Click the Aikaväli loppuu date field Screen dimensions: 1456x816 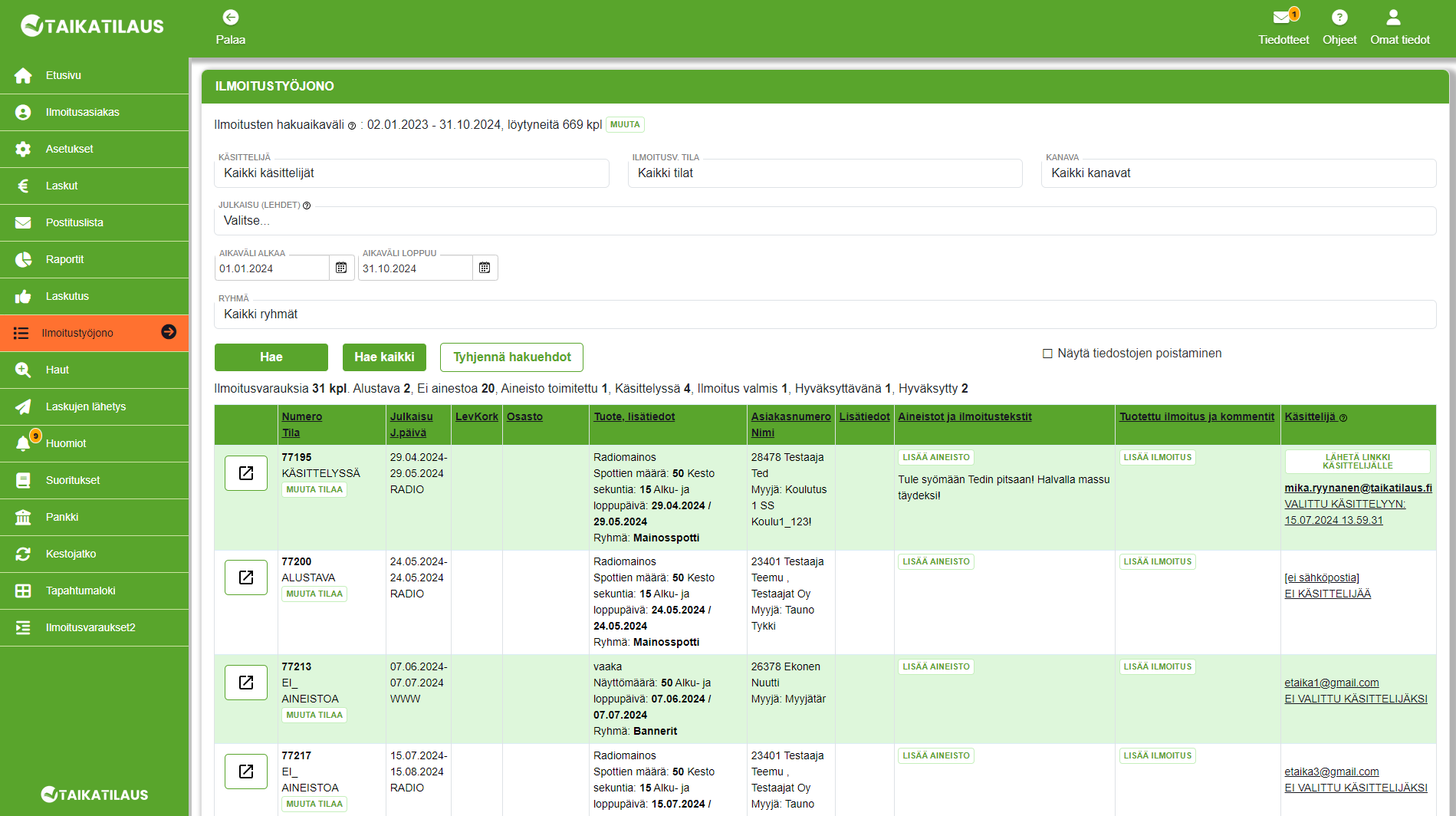(416, 268)
